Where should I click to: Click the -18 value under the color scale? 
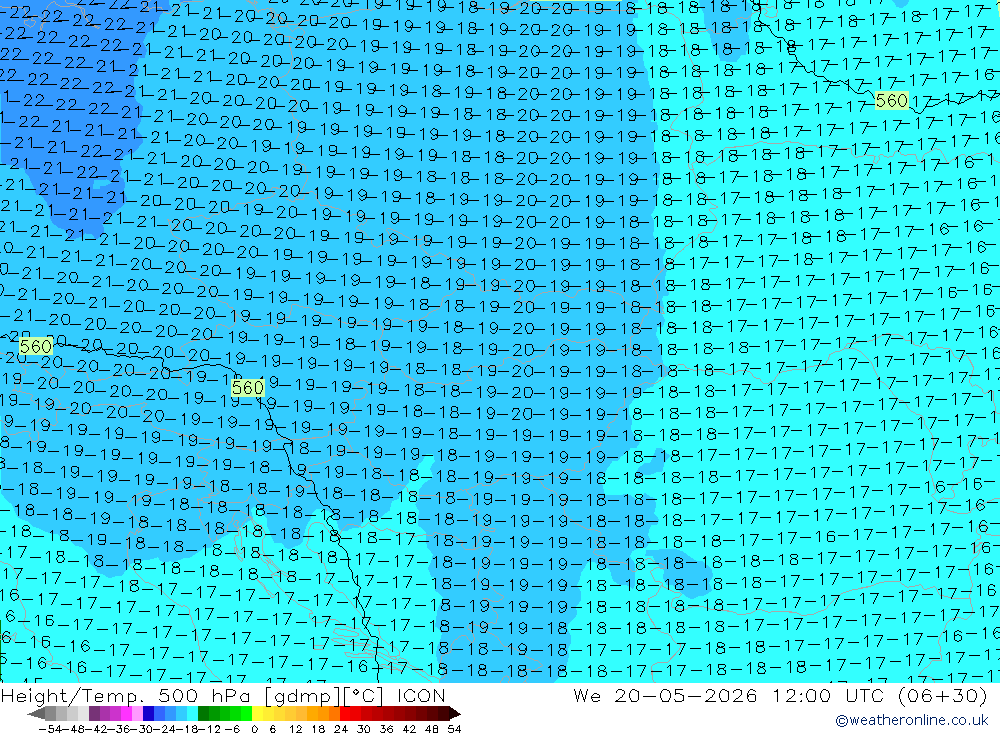[188, 729]
